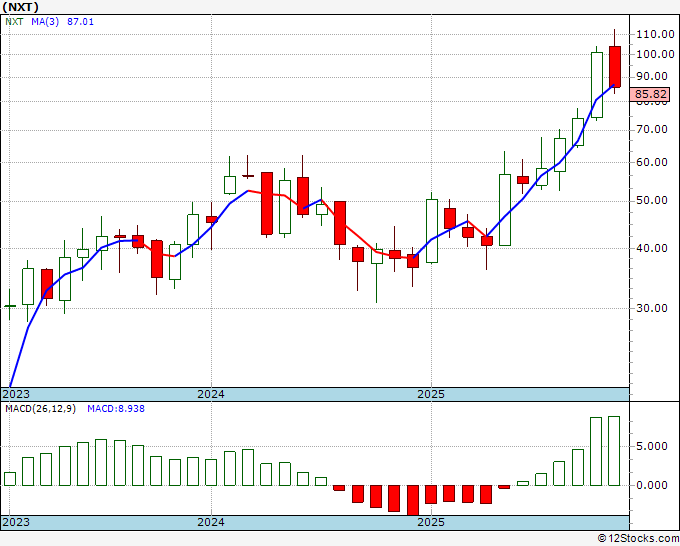The width and height of the screenshot is (680, 546).
Task: Click the MACD:8.938 value label
Action: pos(116,409)
